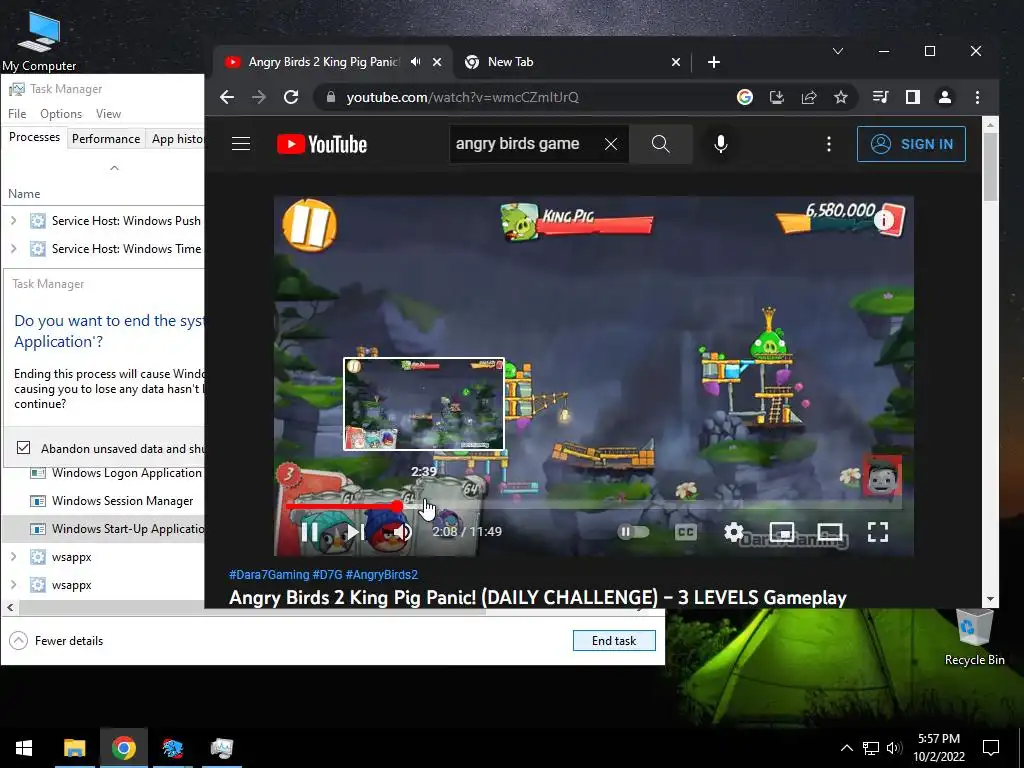Open Task Manager File menu
The width and height of the screenshot is (1024, 768).
[17, 114]
